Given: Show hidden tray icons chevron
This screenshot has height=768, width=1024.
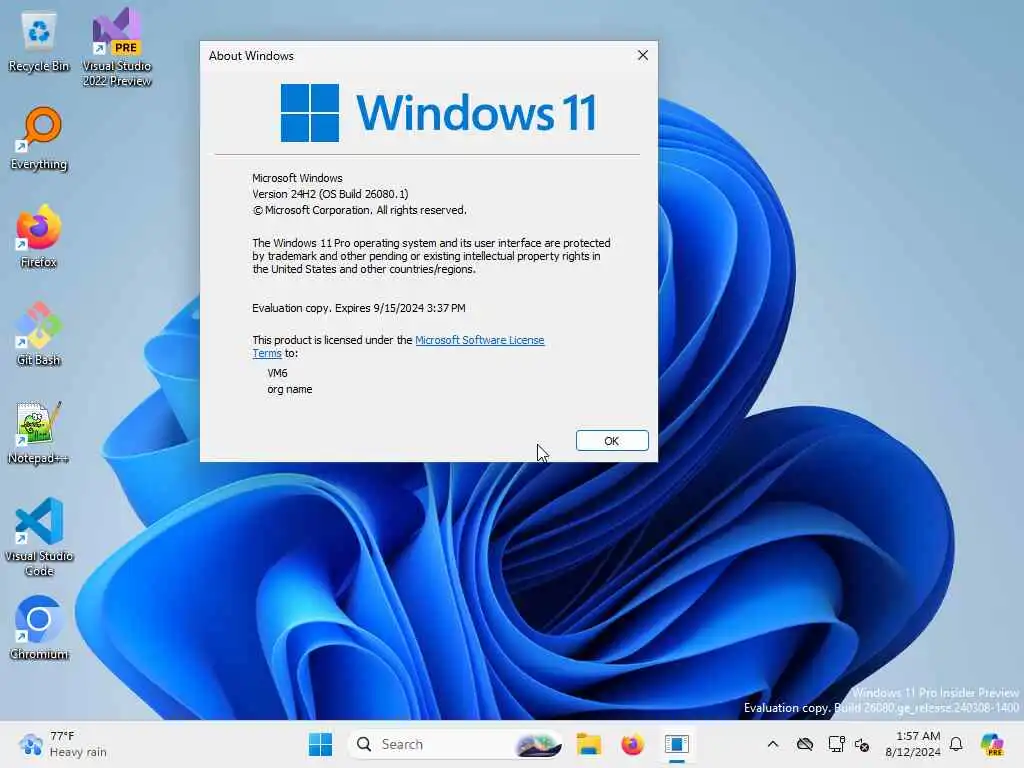Looking at the screenshot, I should click(773, 744).
